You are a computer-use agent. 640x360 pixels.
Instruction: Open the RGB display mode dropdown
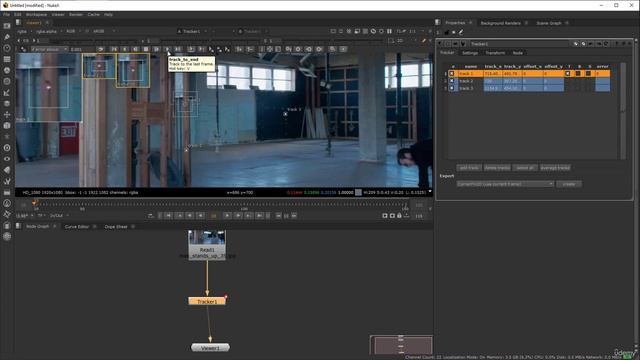pos(73,31)
